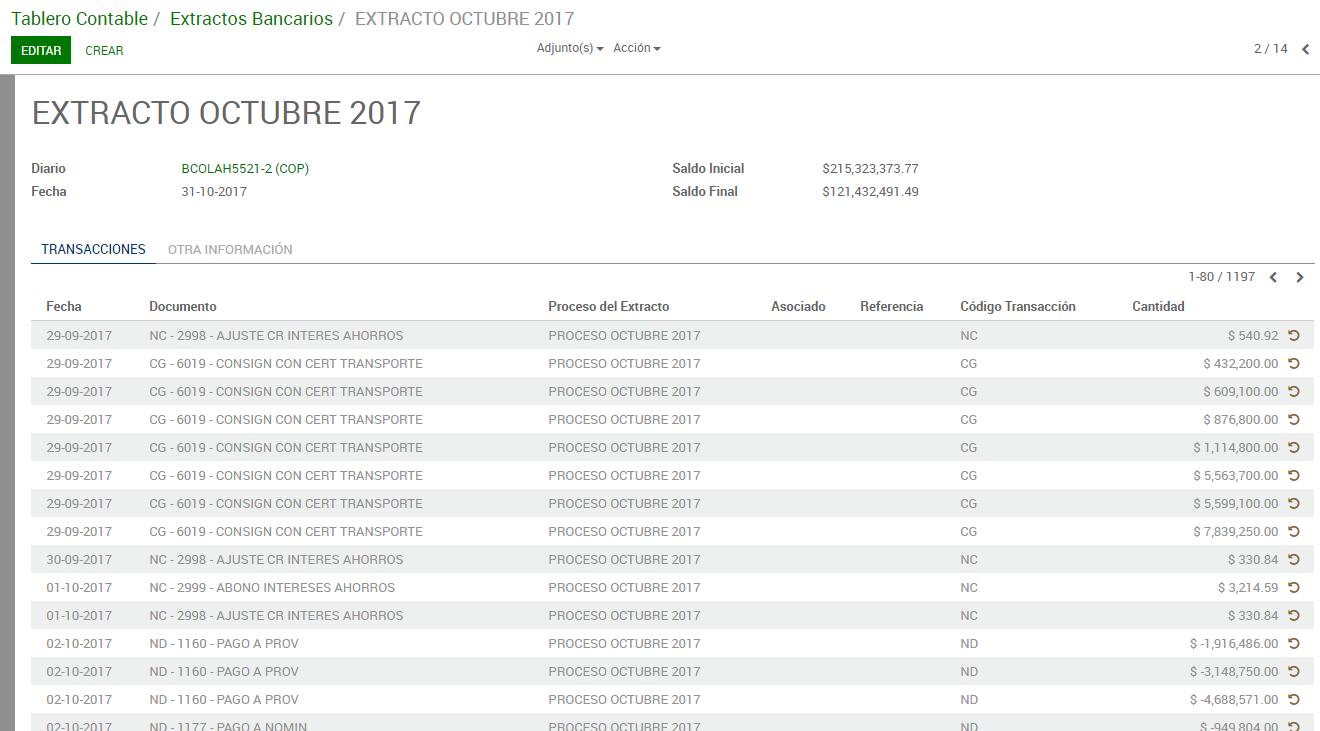The width and height of the screenshot is (1320, 731).
Task: Open the BCOLAH5521-2 (COP) journal link
Action: coord(245,169)
